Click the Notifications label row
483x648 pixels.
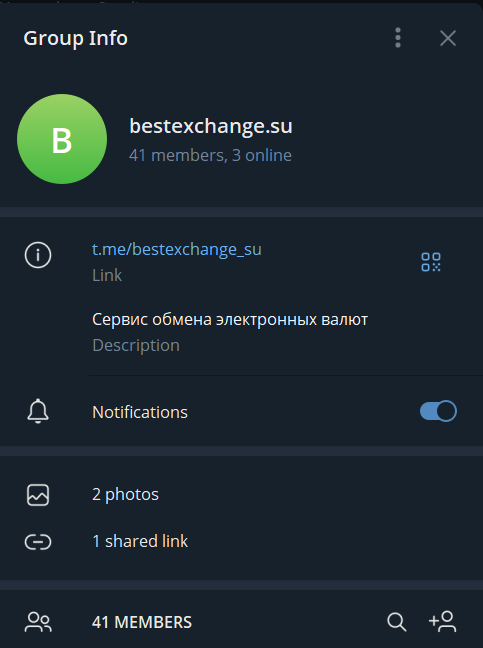pos(241,412)
